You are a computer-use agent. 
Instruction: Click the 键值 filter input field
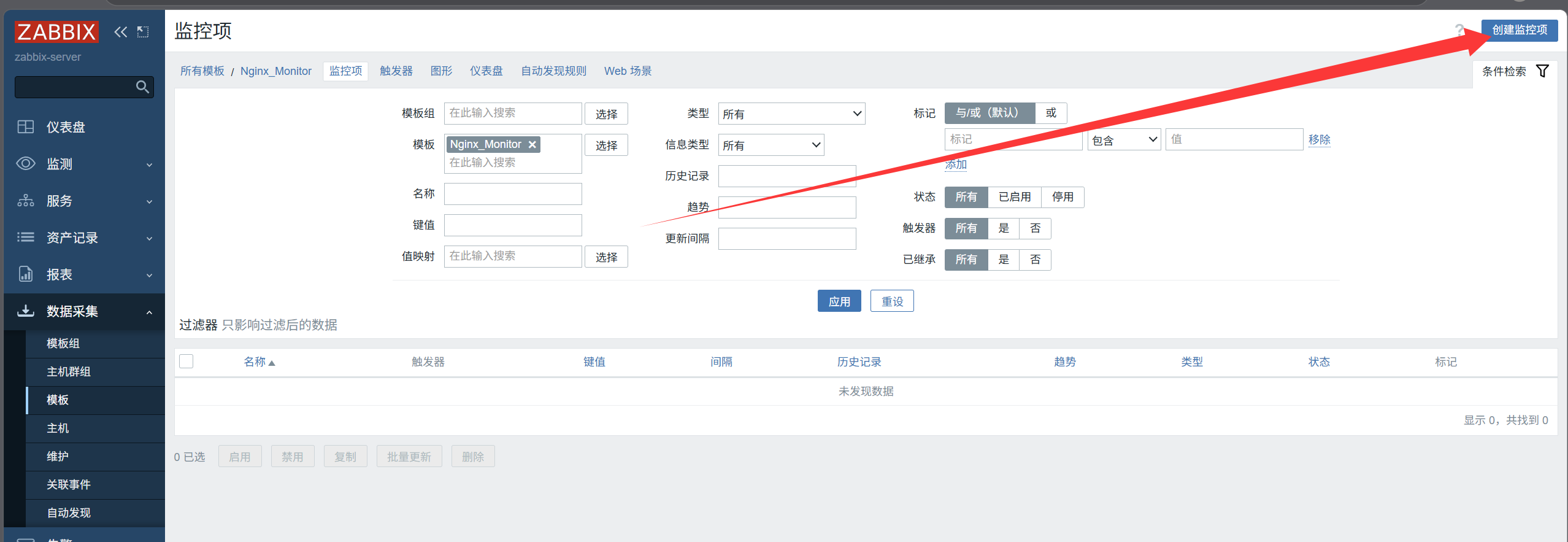pos(513,226)
